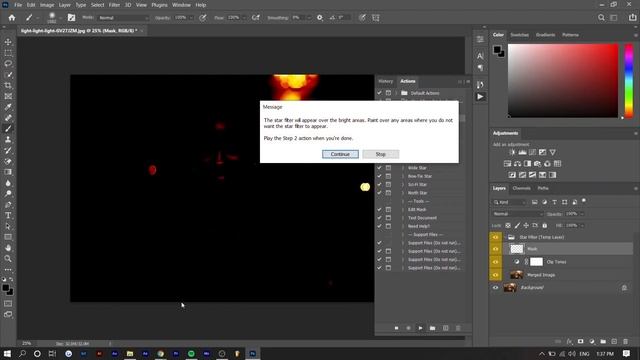Screen dimensions: 640x360
Task: Open the brush settings panel icon
Action: point(71,18)
